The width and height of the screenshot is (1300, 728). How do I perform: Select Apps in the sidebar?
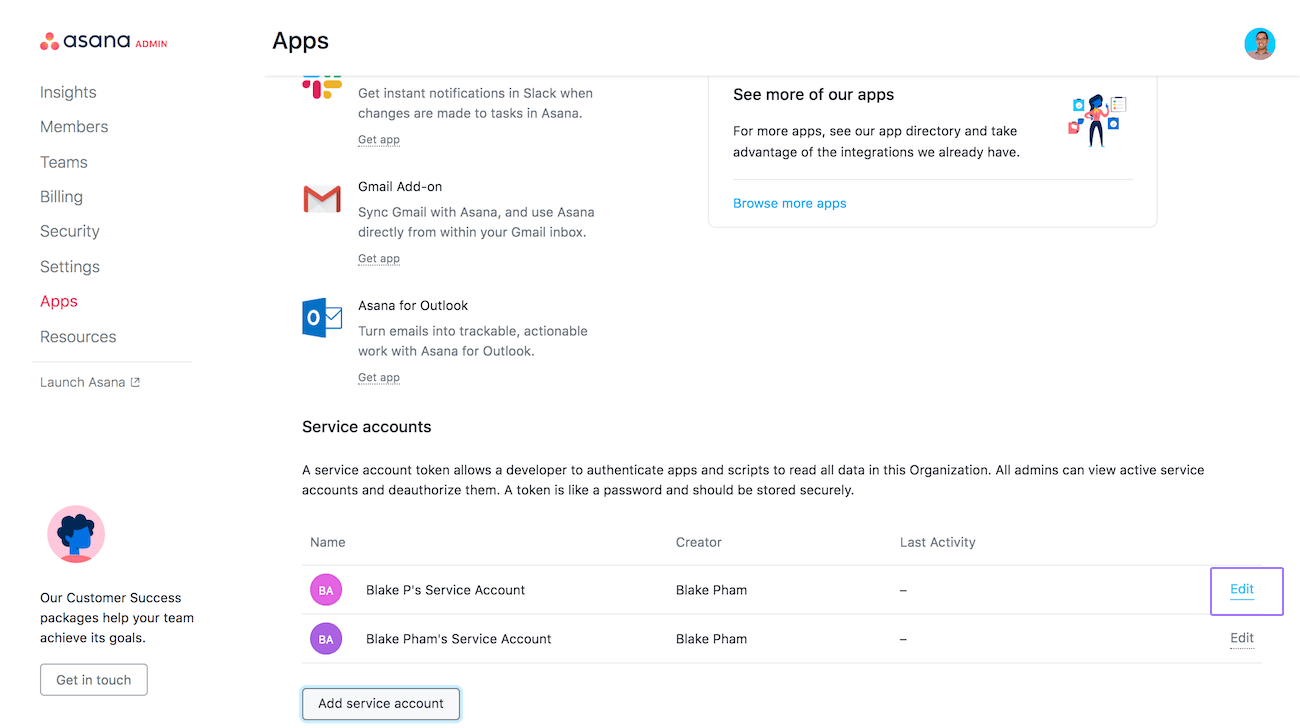coord(59,301)
